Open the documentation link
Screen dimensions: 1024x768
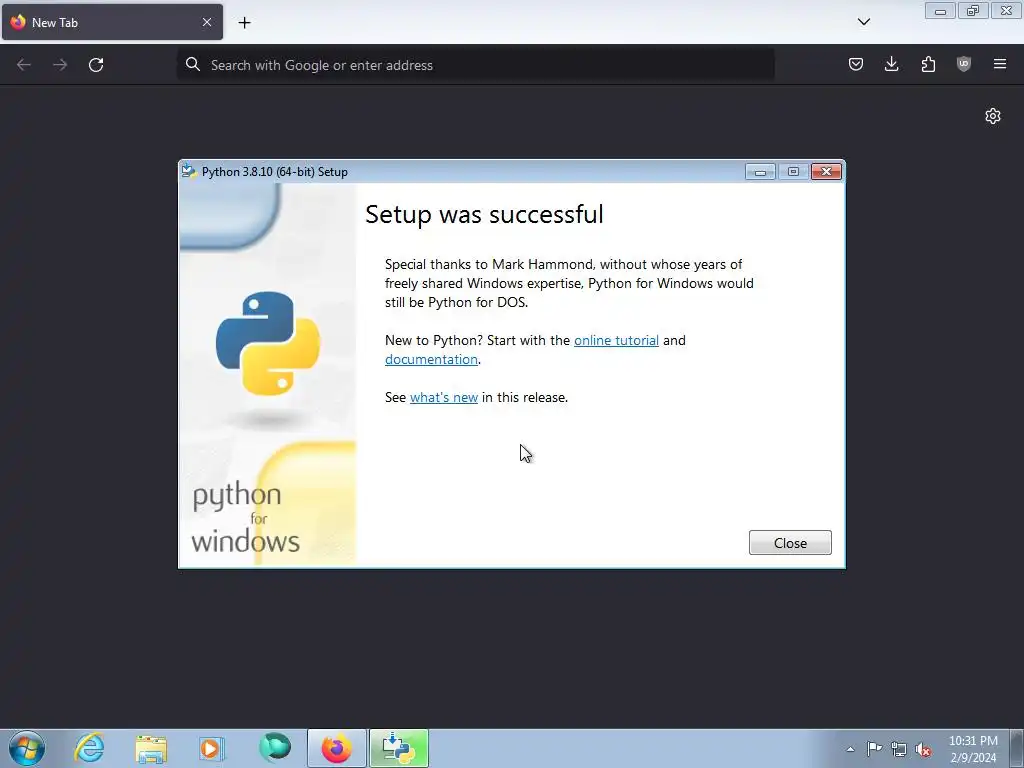(431, 359)
